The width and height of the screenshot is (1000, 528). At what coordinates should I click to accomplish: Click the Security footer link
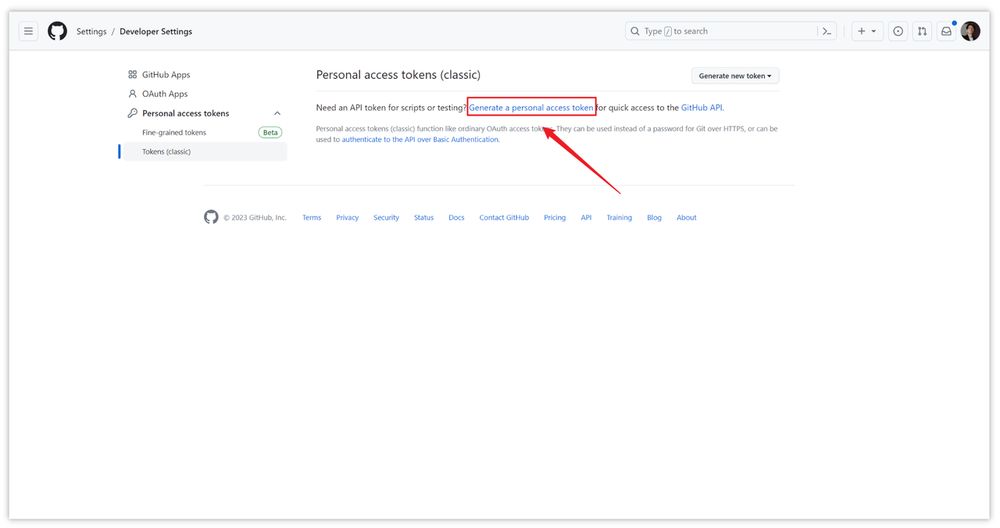tap(386, 217)
